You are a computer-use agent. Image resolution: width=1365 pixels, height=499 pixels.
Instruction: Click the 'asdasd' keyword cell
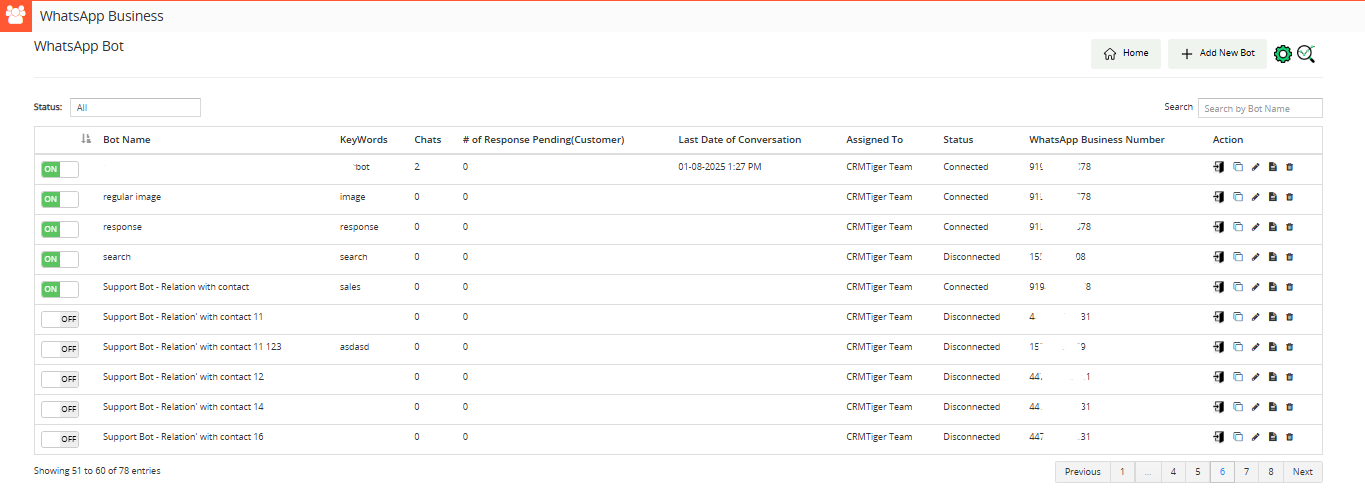(355, 347)
